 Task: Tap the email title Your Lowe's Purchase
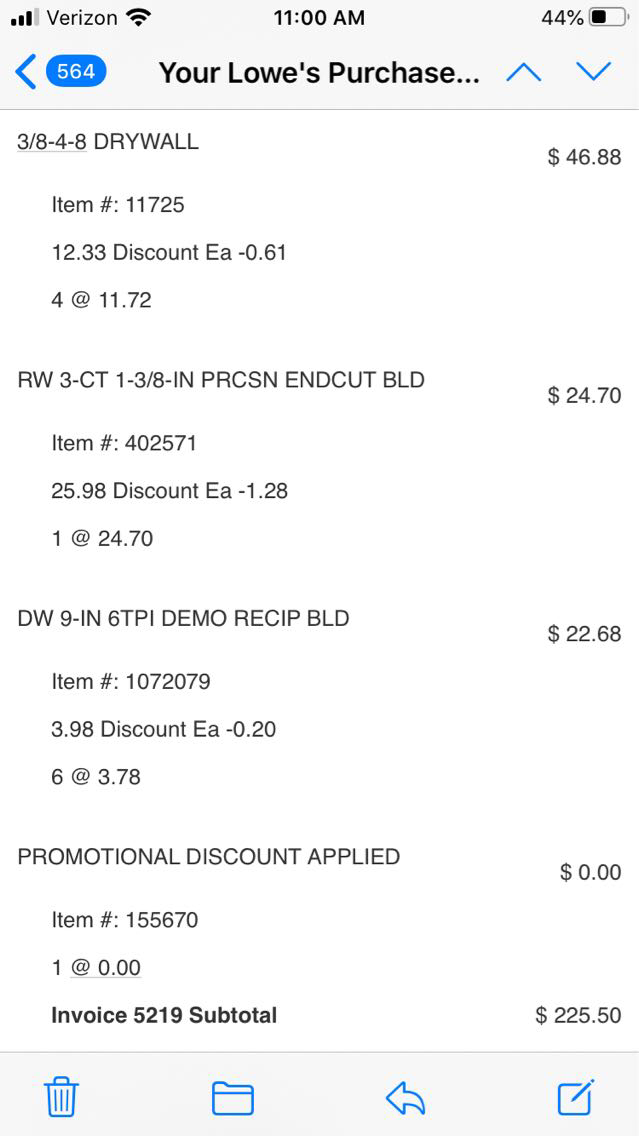click(319, 73)
